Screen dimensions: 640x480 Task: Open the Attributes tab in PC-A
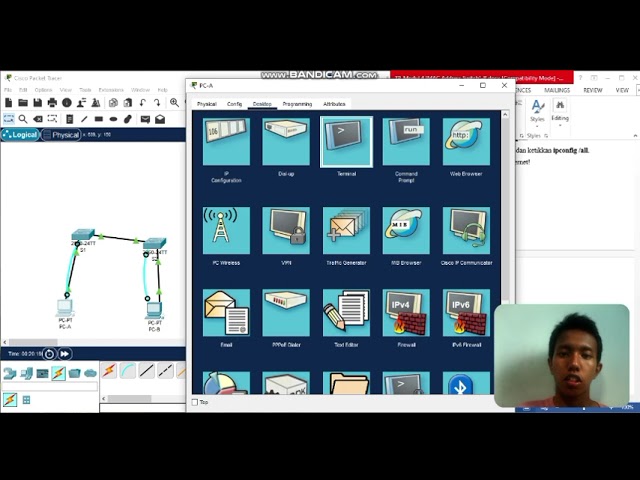click(334, 104)
